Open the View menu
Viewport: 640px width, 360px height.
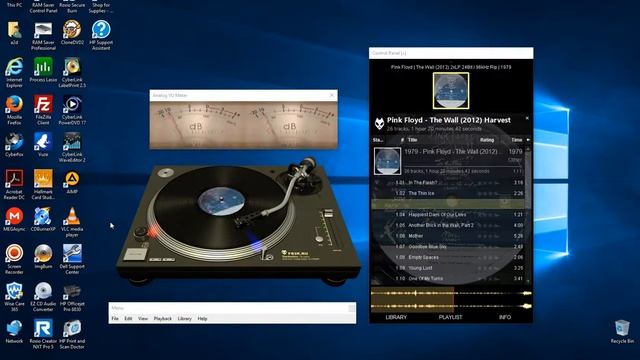143,318
